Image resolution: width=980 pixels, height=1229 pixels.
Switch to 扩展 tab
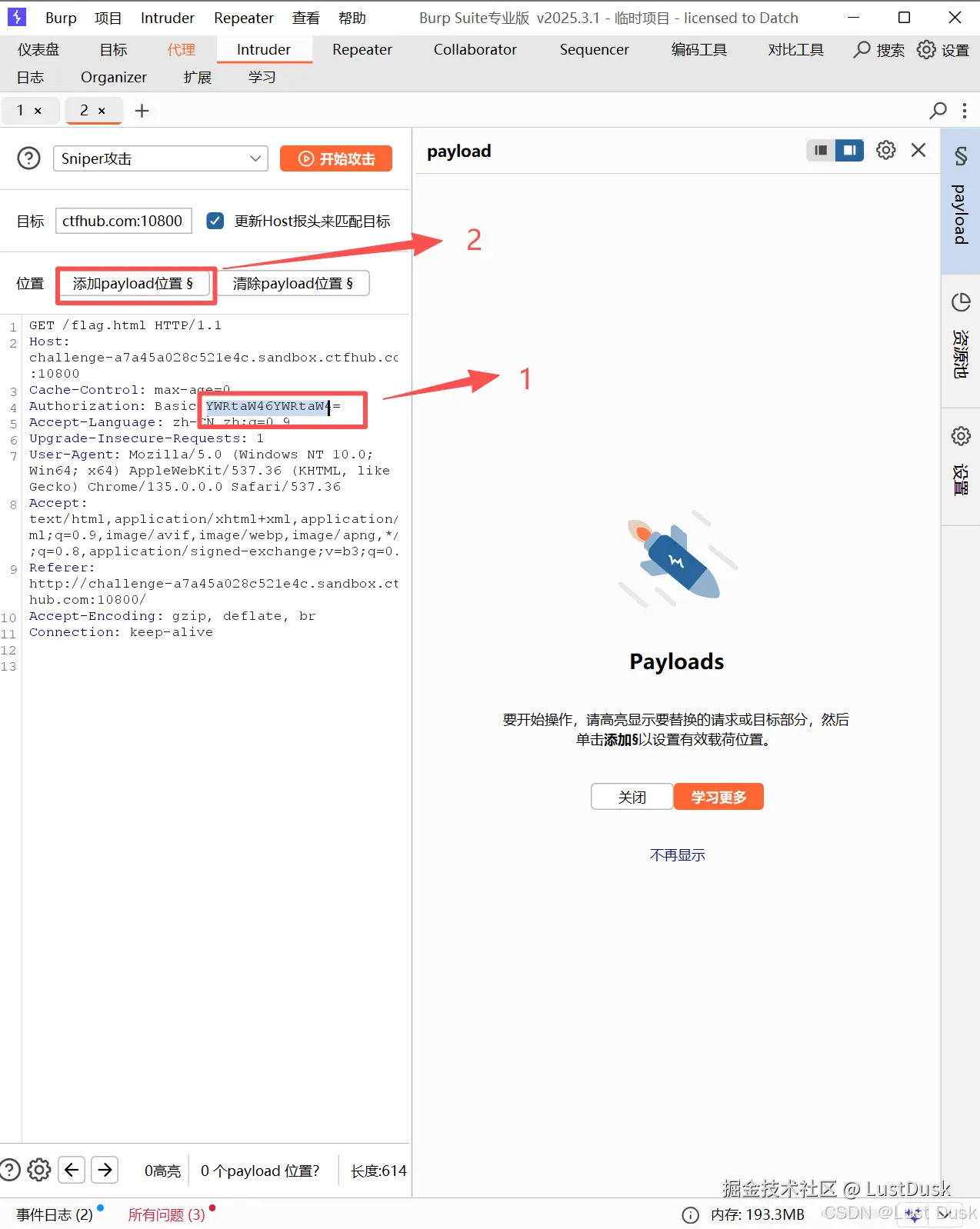click(x=197, y=78)
